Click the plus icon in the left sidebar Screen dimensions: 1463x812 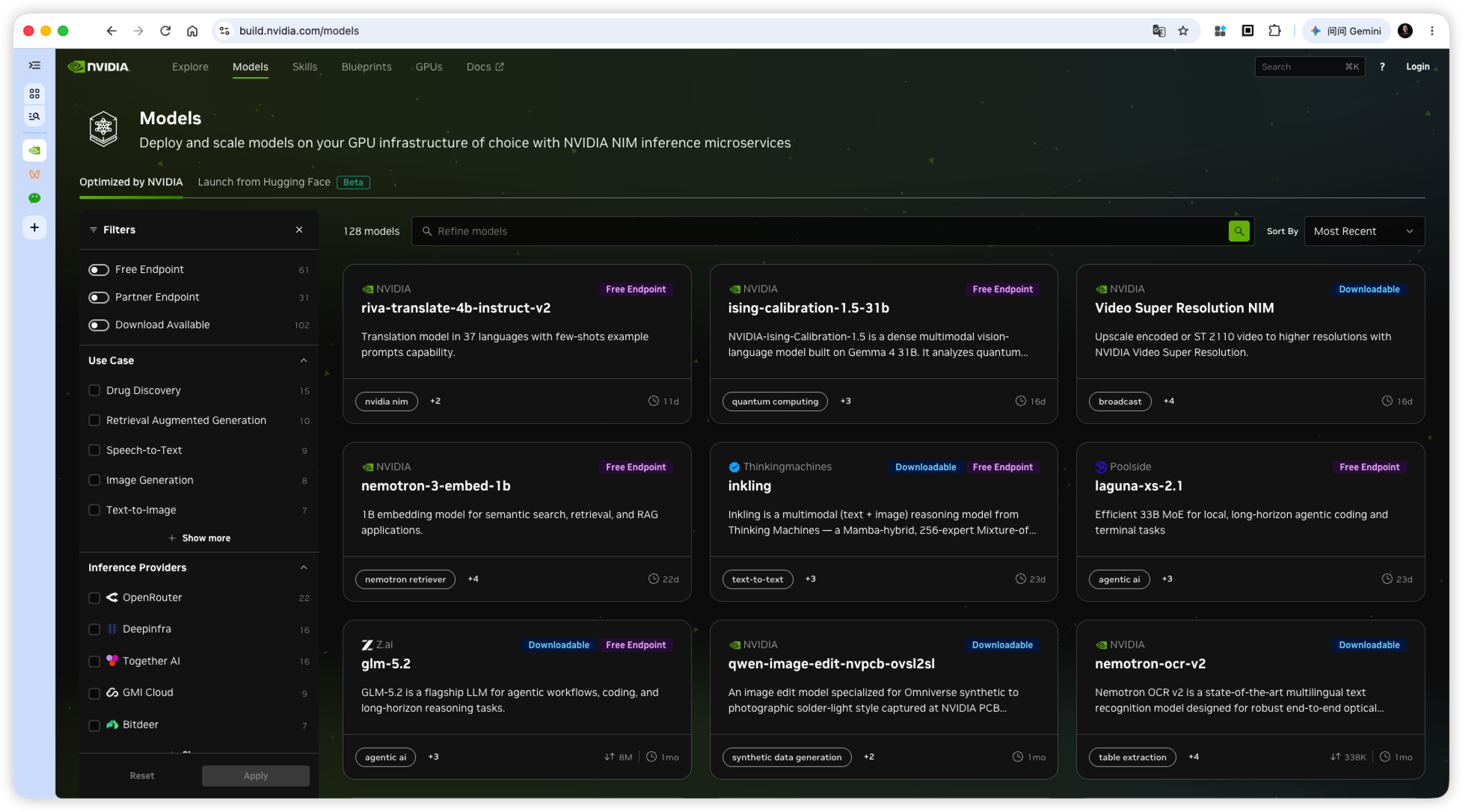click(x=34, y=227)
